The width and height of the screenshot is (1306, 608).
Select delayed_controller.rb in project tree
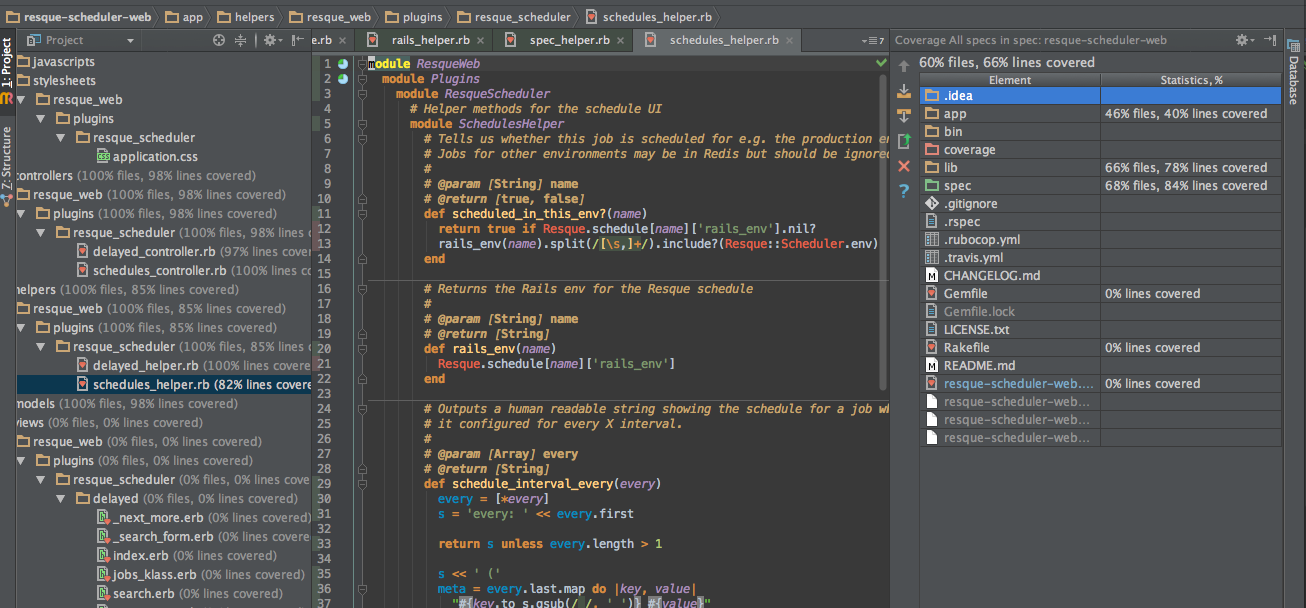click(195, 252)
